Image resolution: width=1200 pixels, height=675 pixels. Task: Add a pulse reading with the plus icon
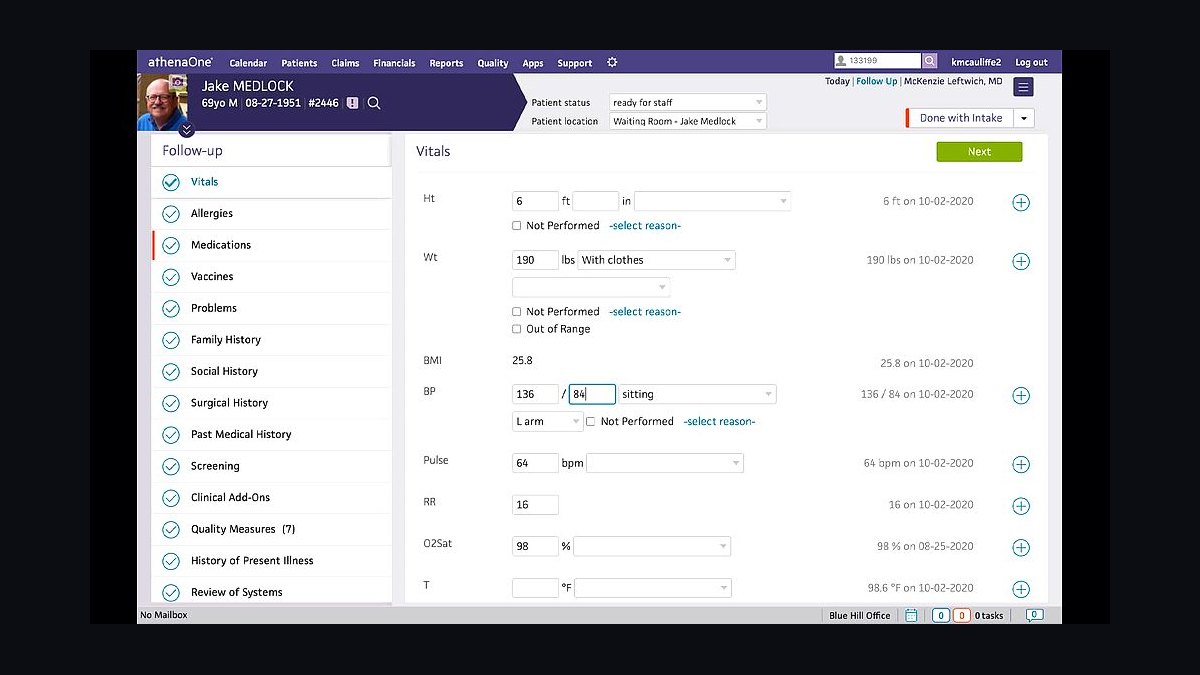coord(1021,465)
